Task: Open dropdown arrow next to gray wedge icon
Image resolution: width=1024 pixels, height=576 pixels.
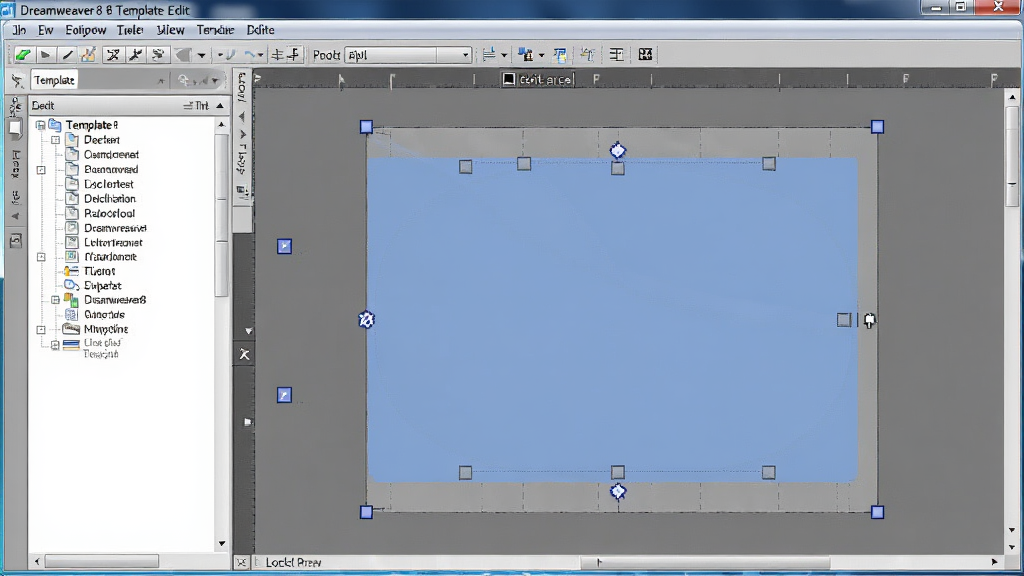Action: tap(201, 56)
